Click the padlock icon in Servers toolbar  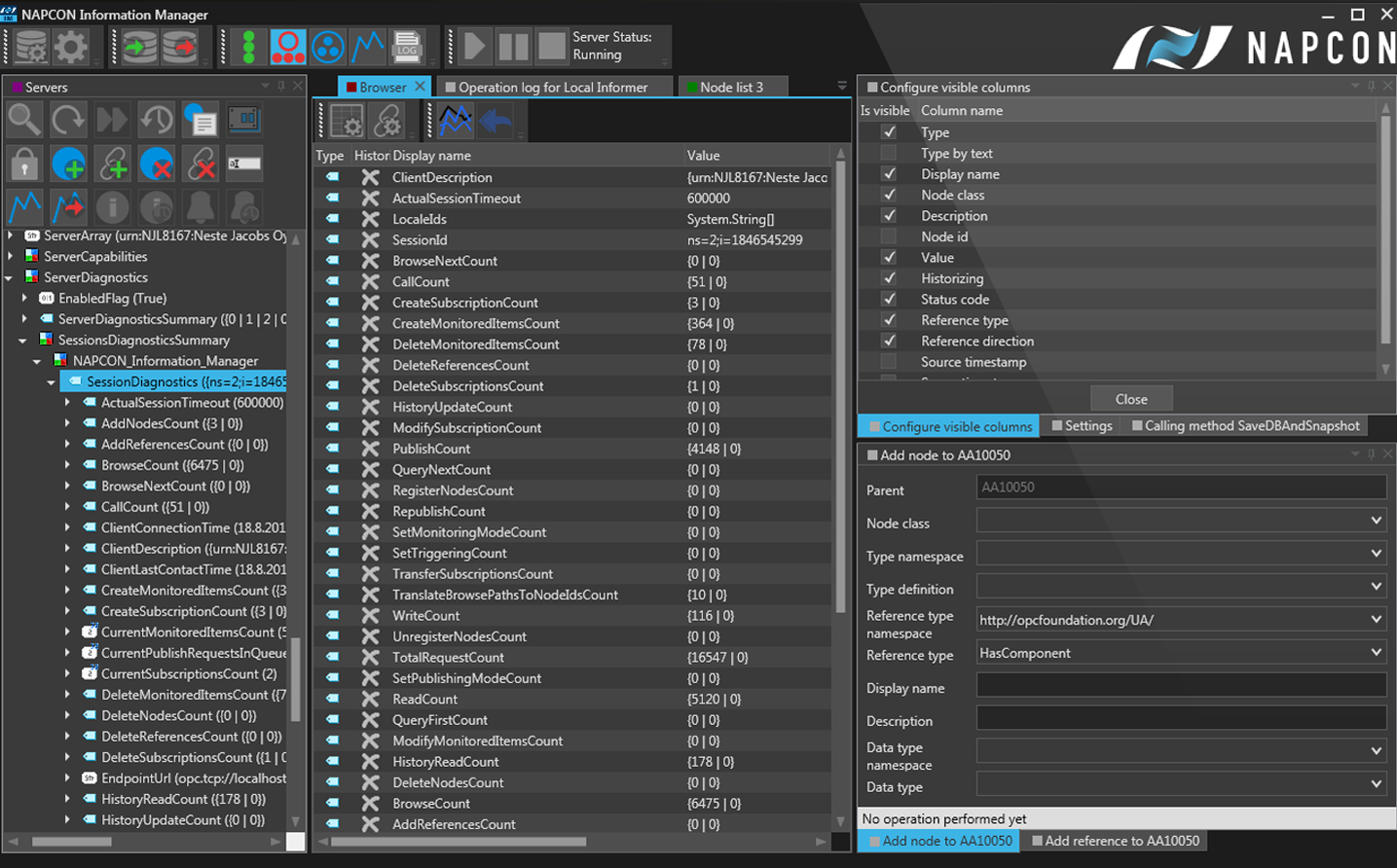click(24, 164)
